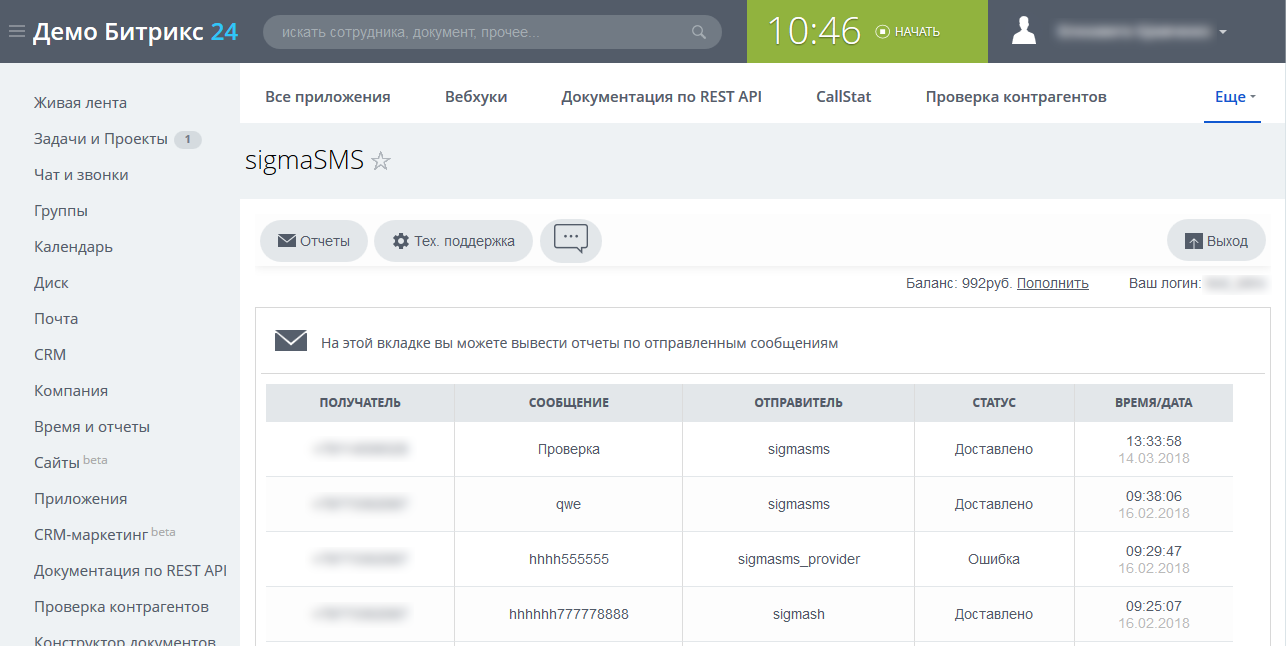Click the СООБЩЕНИЕ column header

pyautogui.click(x=569, y=403)
